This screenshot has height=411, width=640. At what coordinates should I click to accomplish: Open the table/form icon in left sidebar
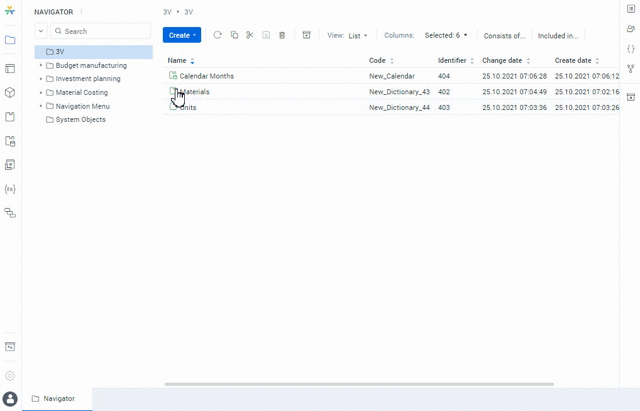10,68
